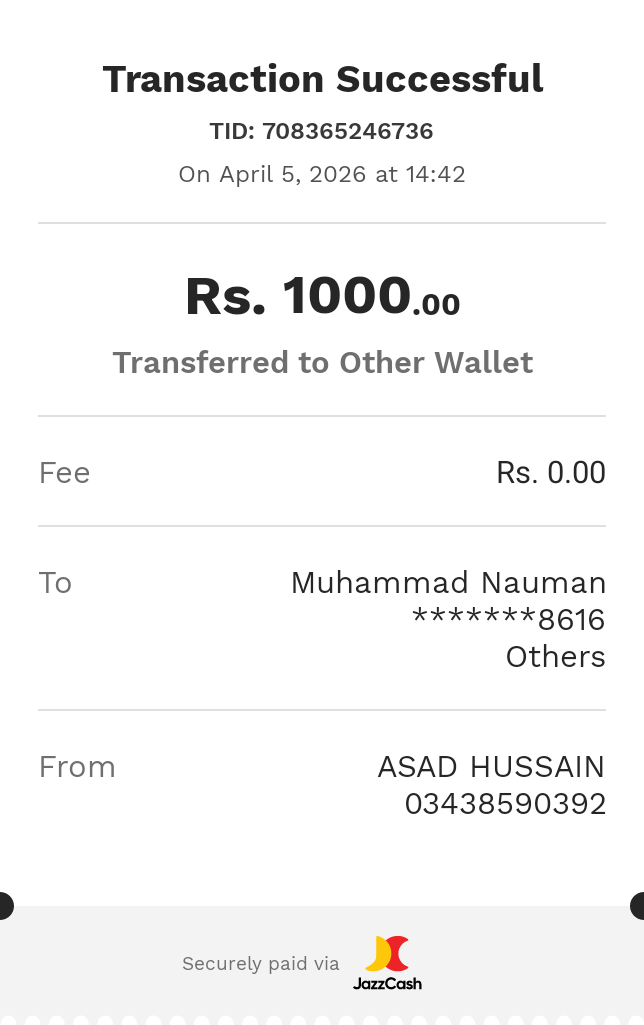The image size is (644, 1025).
Task: Click the small .00 decimals of the amount
Action: [x=436, y=304]
